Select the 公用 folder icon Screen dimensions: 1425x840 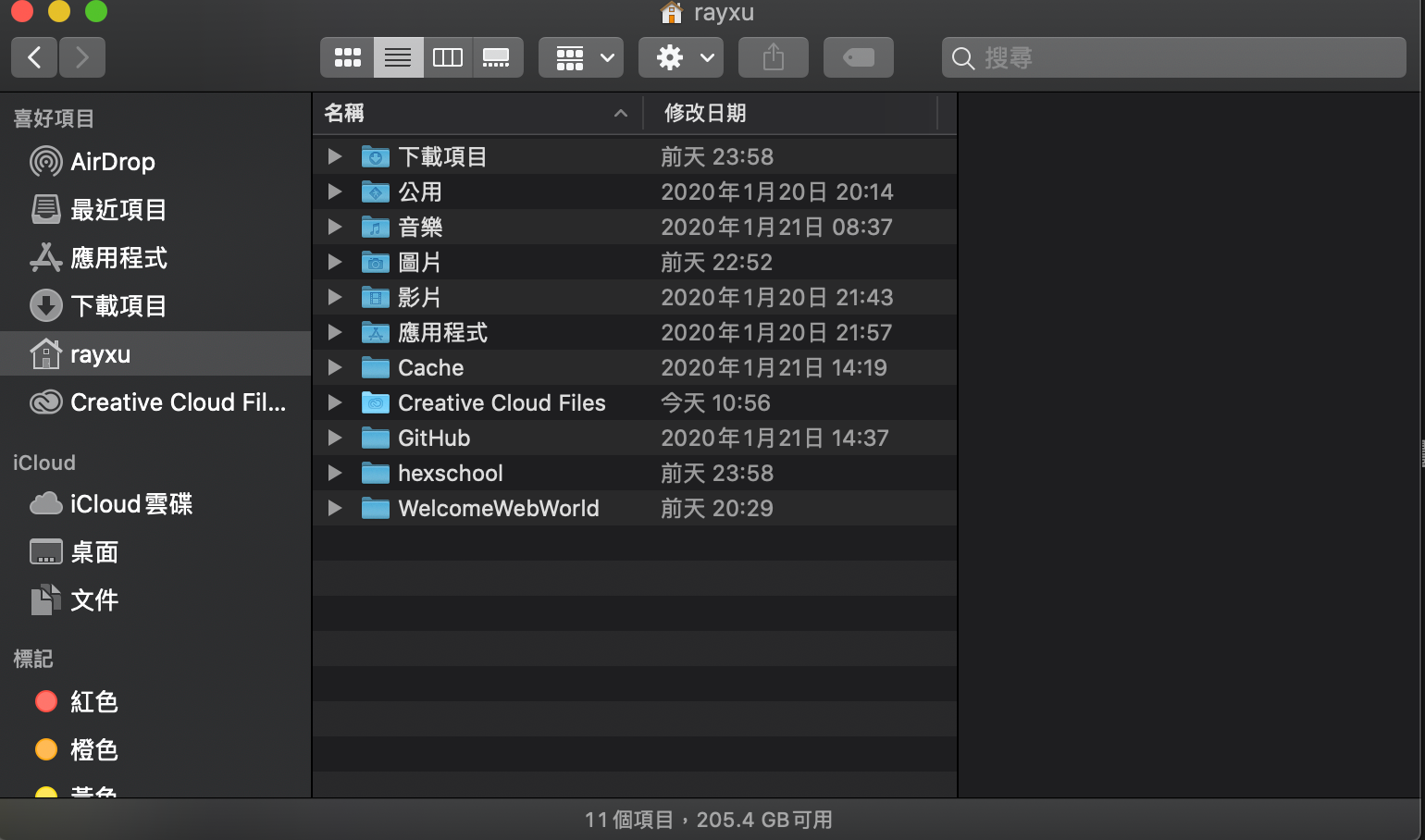375,191
